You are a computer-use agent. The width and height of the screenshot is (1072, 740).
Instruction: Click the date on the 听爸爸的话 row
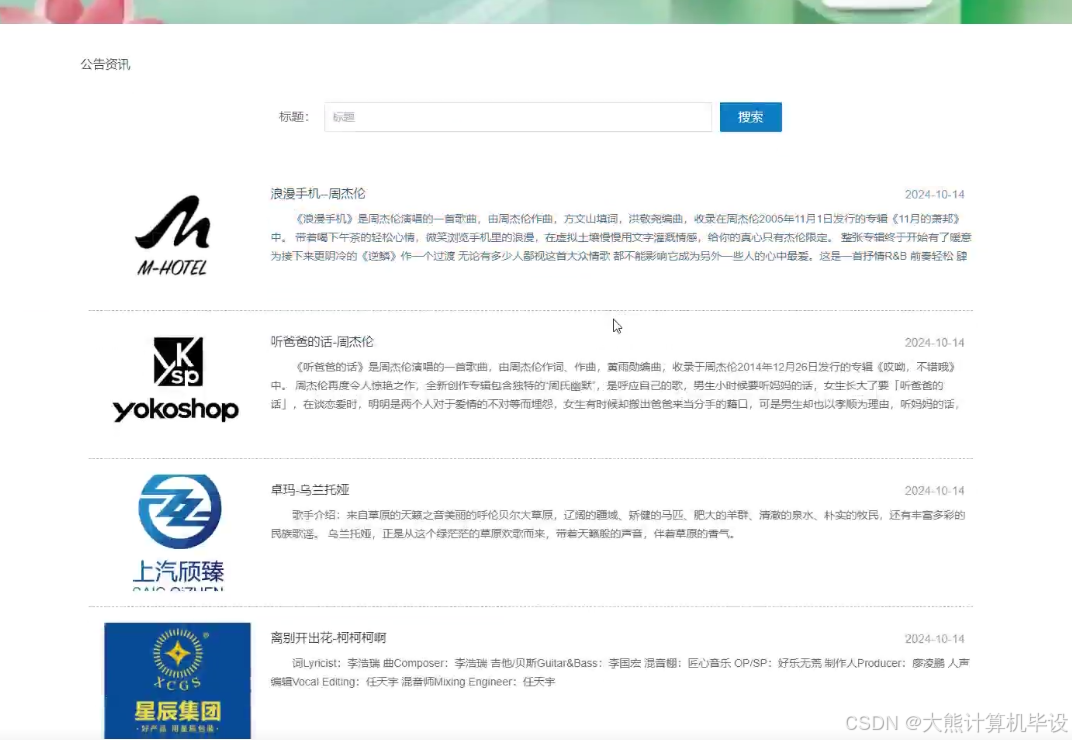[x=935, y=343]
